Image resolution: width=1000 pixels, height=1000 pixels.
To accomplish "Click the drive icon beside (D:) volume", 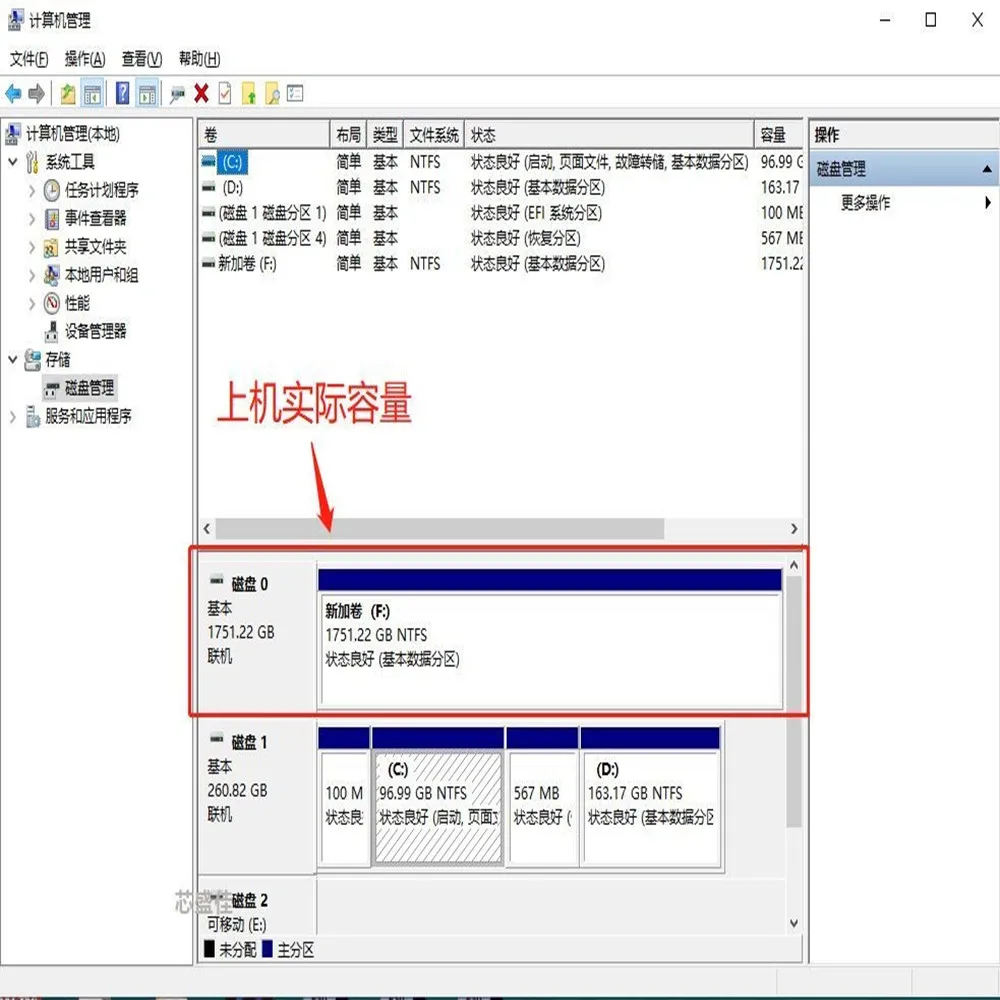I will tap(208, 188).
